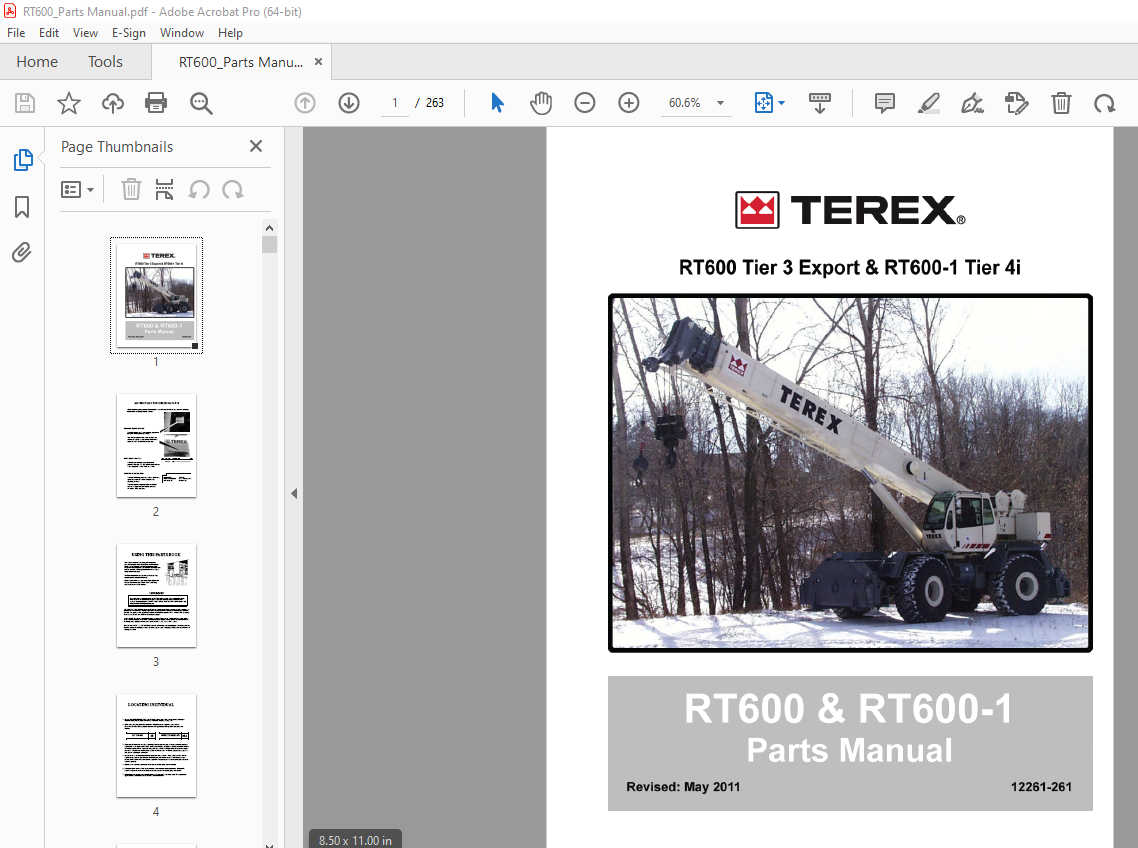Click the 'RT600 Tier 3 Export & RT600-1 Tier 4i' heading
This screenshot has height=848, width=1138.
point(850,268)
